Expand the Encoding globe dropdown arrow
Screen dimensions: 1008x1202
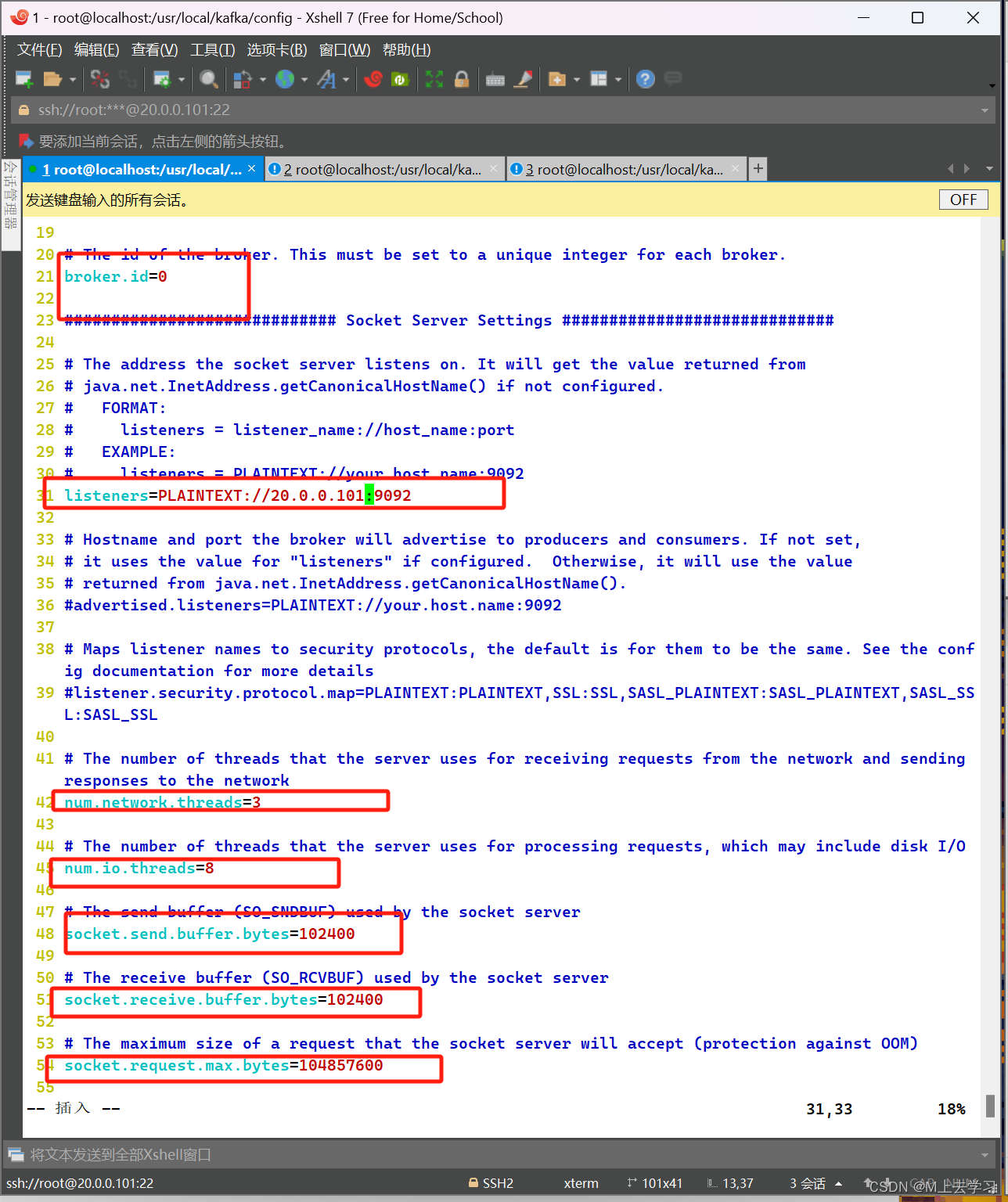pyautogui.click(x=304, y=79)
